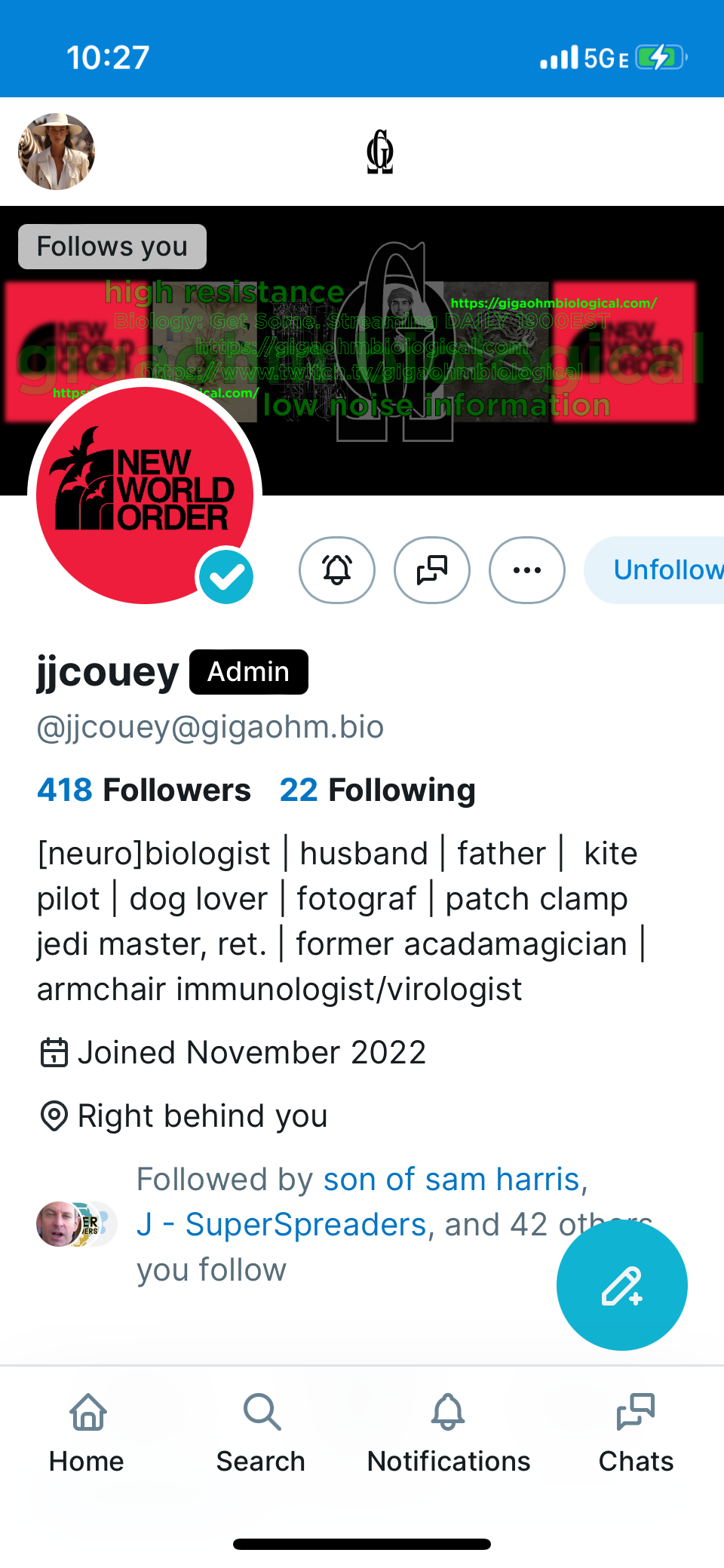The height and width of the screenshot is (1568, 724).
Task: Tap the mutual followers avatar stack
Action: 76,1224
